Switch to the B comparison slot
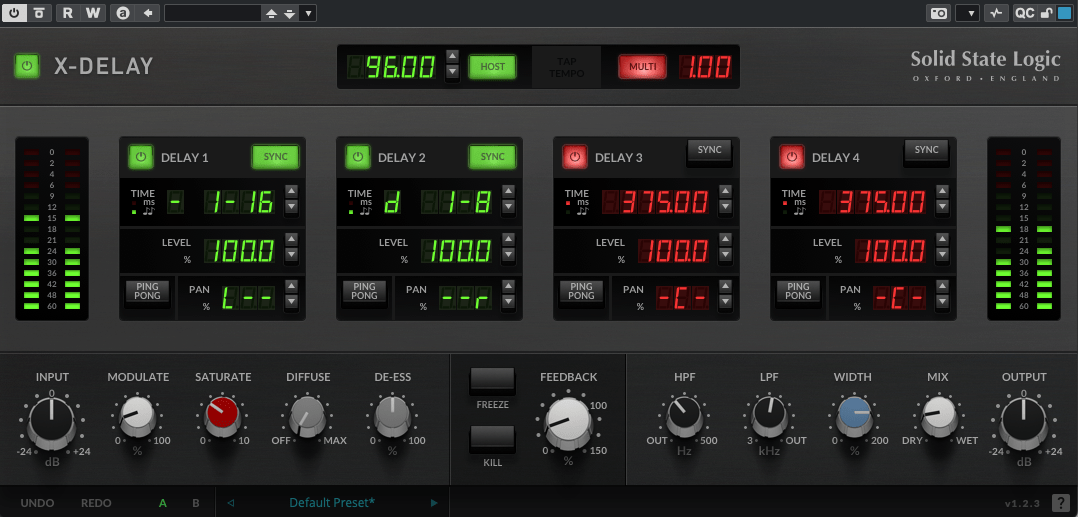Screen dimensions: 1078x517 pos(196,502)
